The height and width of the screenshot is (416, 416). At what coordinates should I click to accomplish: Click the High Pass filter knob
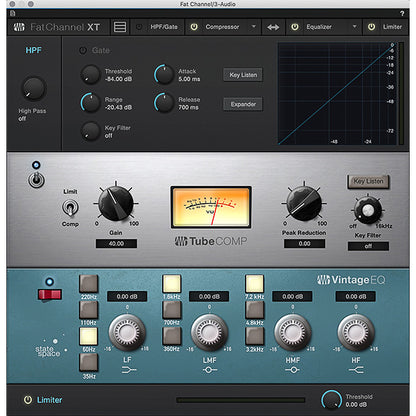(x=33, y=88)
